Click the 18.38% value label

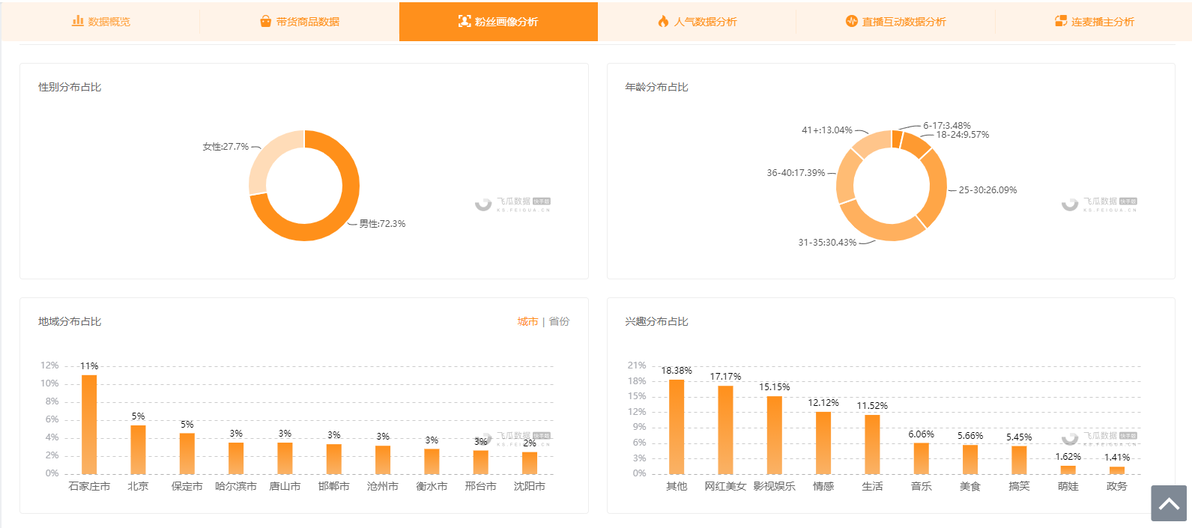click(x=677, y=371)
